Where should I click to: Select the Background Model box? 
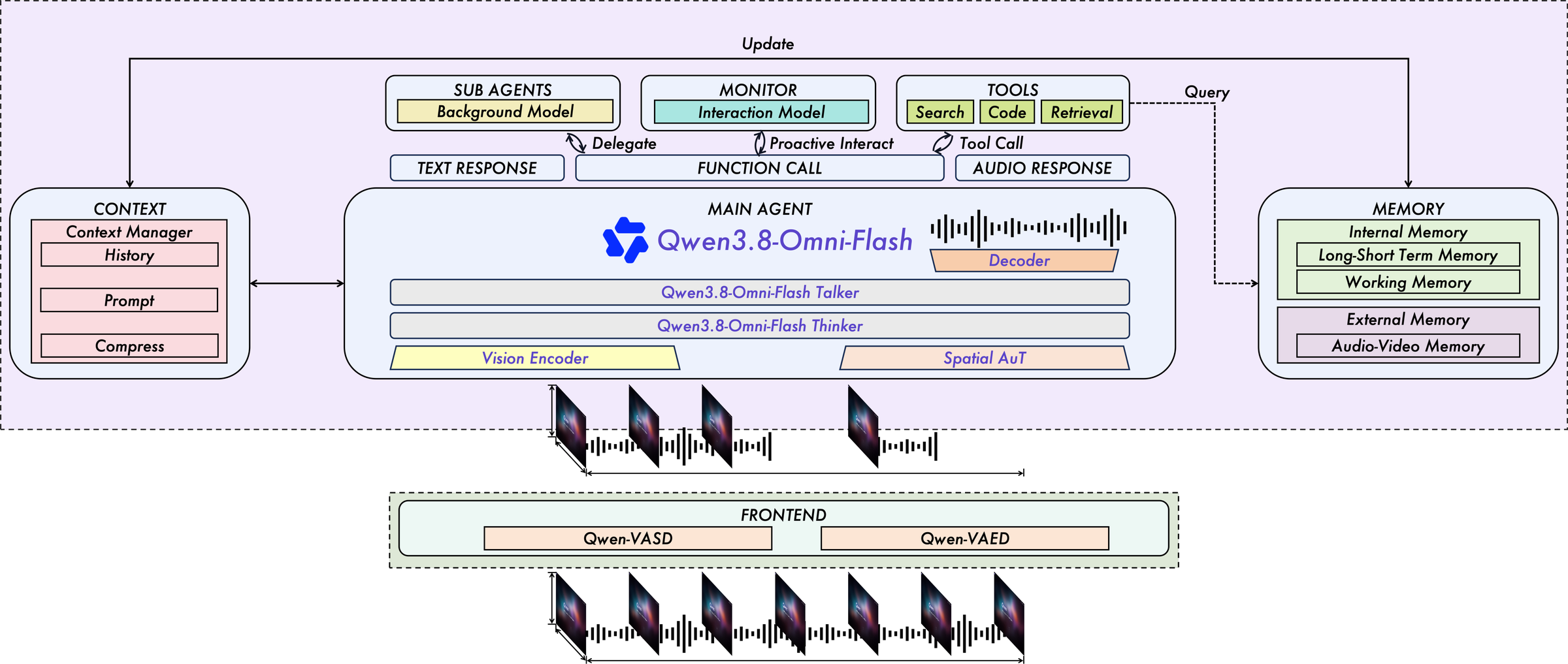coord(505,112)
